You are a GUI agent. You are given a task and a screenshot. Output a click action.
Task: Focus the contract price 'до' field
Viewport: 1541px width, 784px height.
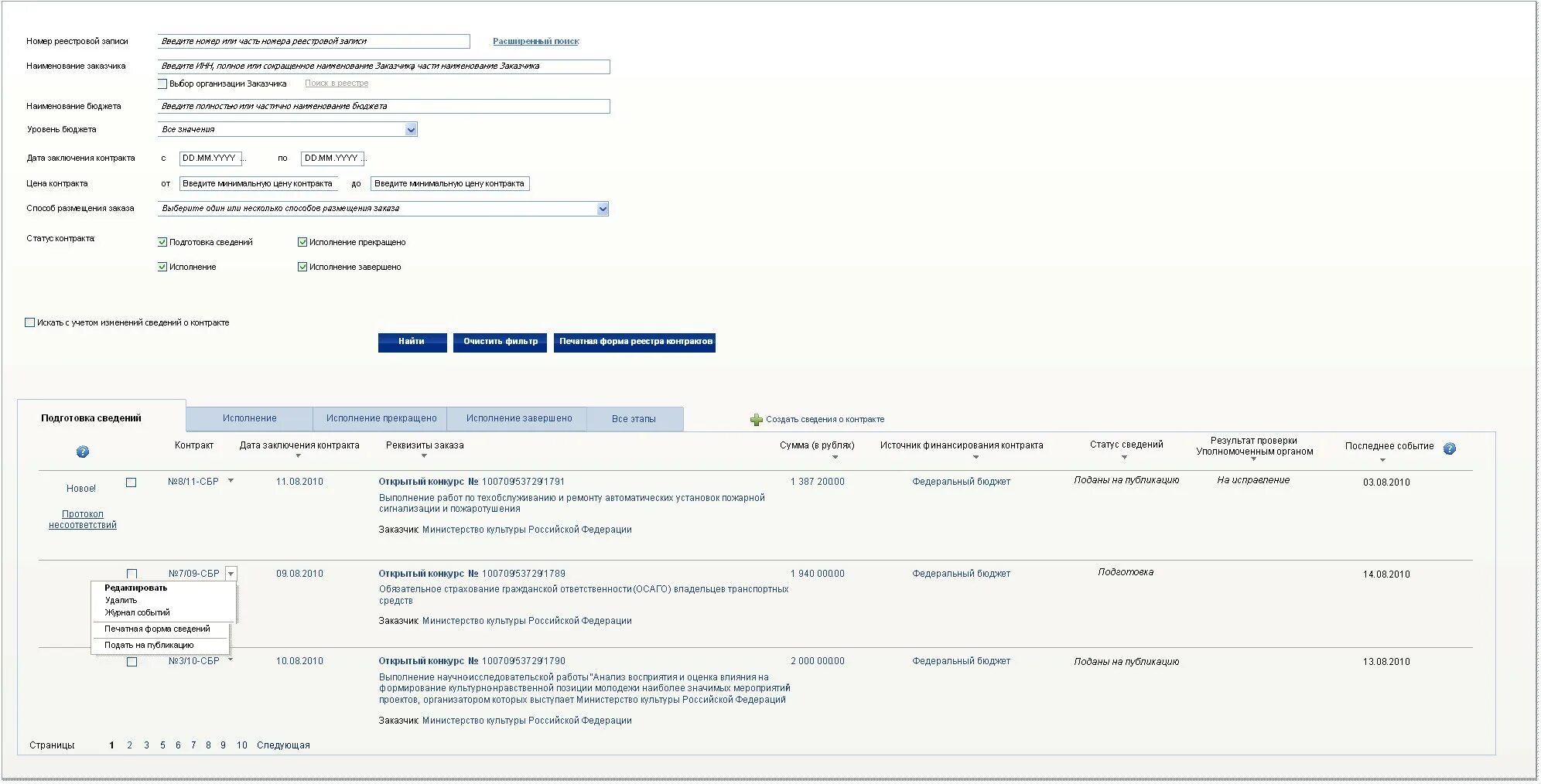(x=450, y=184)
